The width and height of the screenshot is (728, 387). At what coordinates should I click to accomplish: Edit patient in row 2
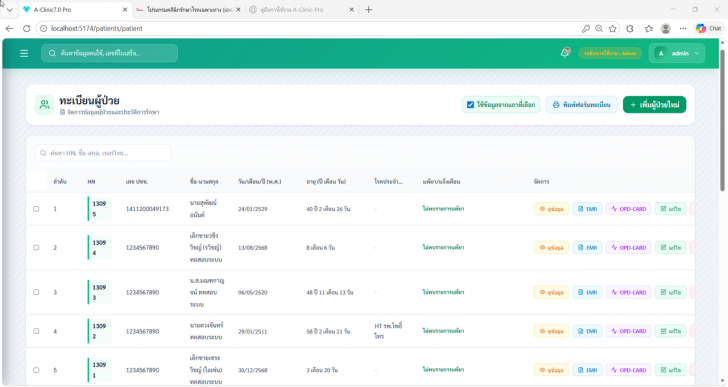[x=670, y=248]
